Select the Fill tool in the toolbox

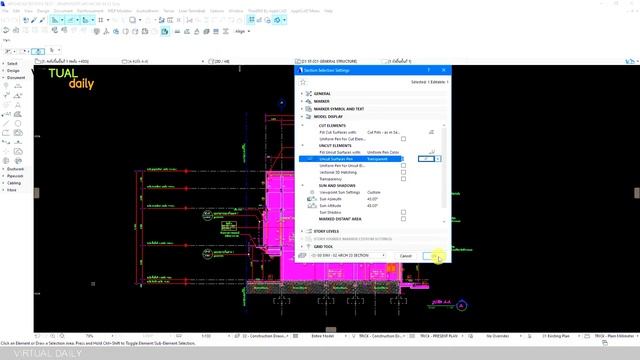(18, 114)
